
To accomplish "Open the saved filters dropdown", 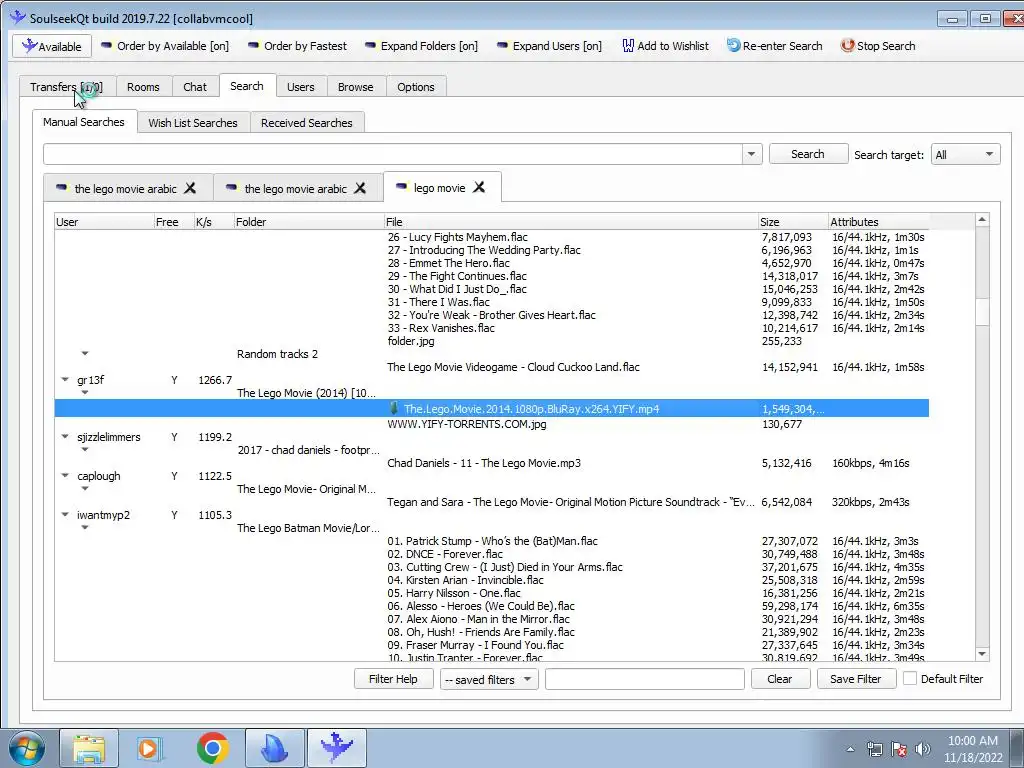I will [488, 680].
